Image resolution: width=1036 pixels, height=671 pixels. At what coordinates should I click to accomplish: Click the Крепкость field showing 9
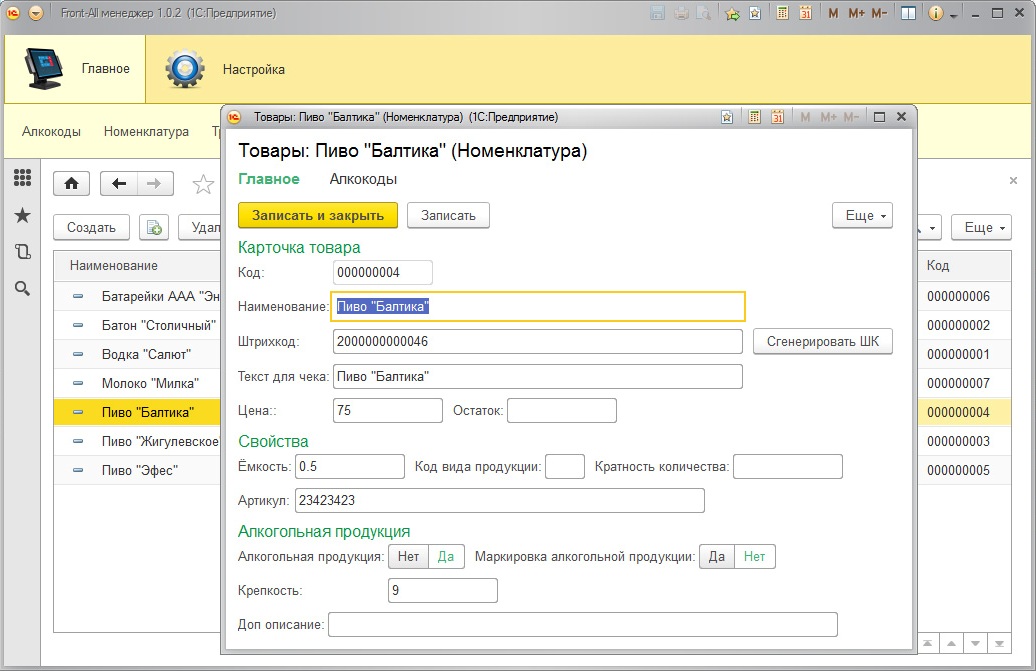click(x=443, y=590)
